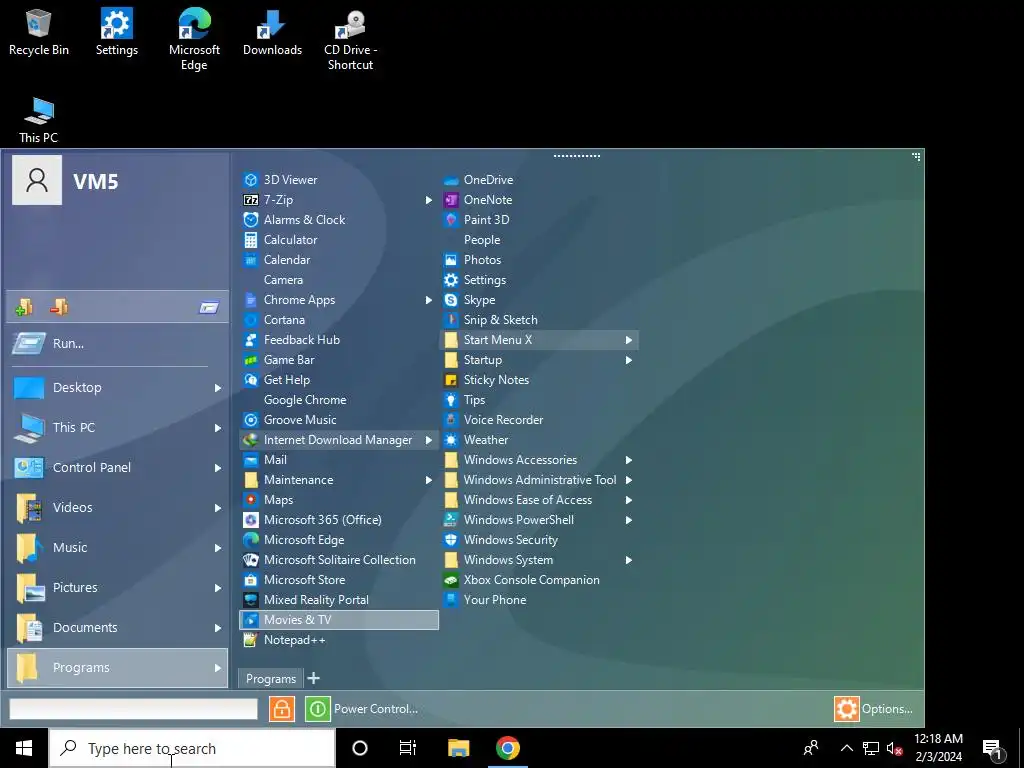Open Power Control...
This screenshot has height=768, width=1024.
pos(362,709)
